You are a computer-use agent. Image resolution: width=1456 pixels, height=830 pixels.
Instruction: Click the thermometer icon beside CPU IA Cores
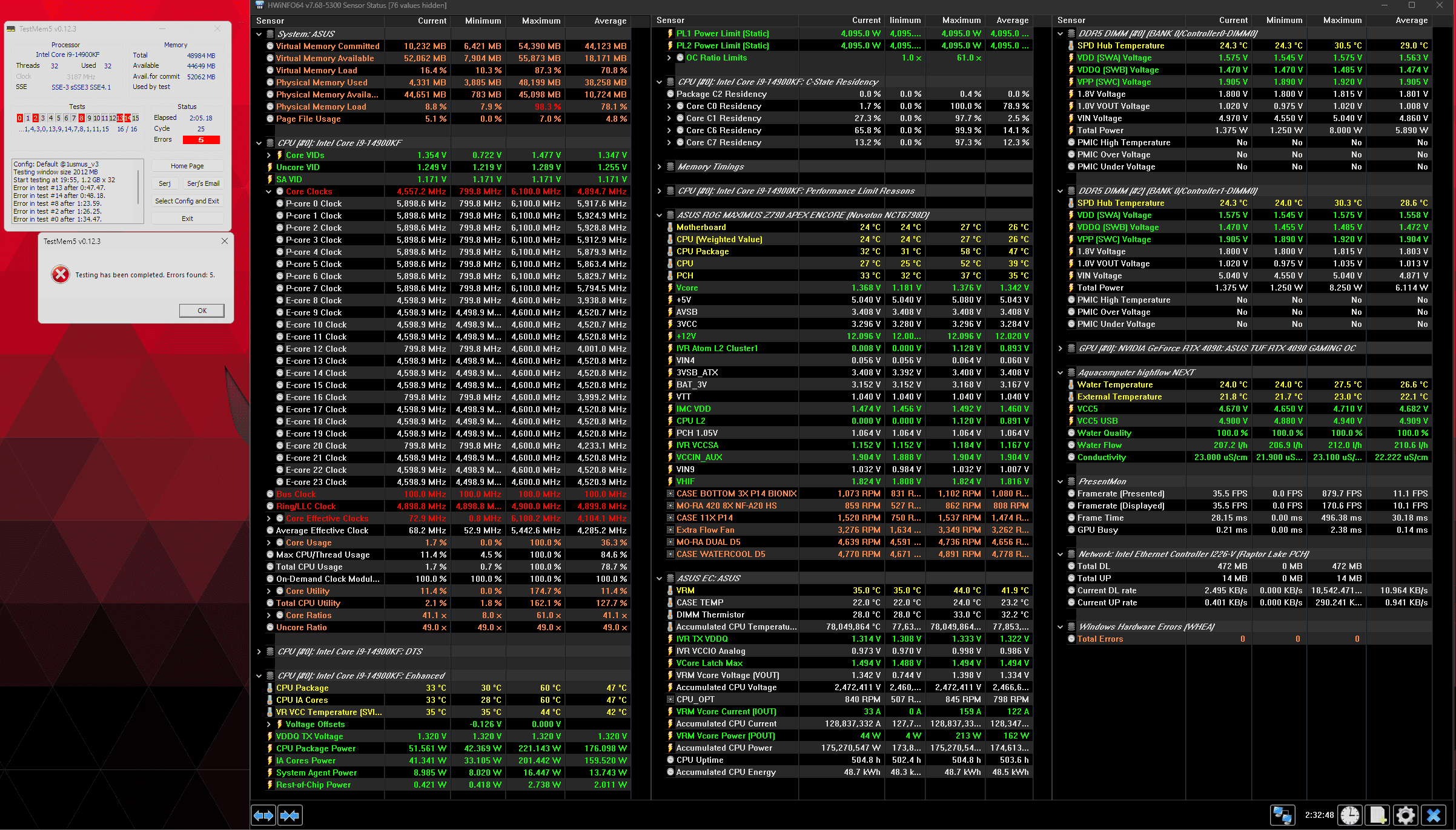pyautogui.click(x=270, y=700)
